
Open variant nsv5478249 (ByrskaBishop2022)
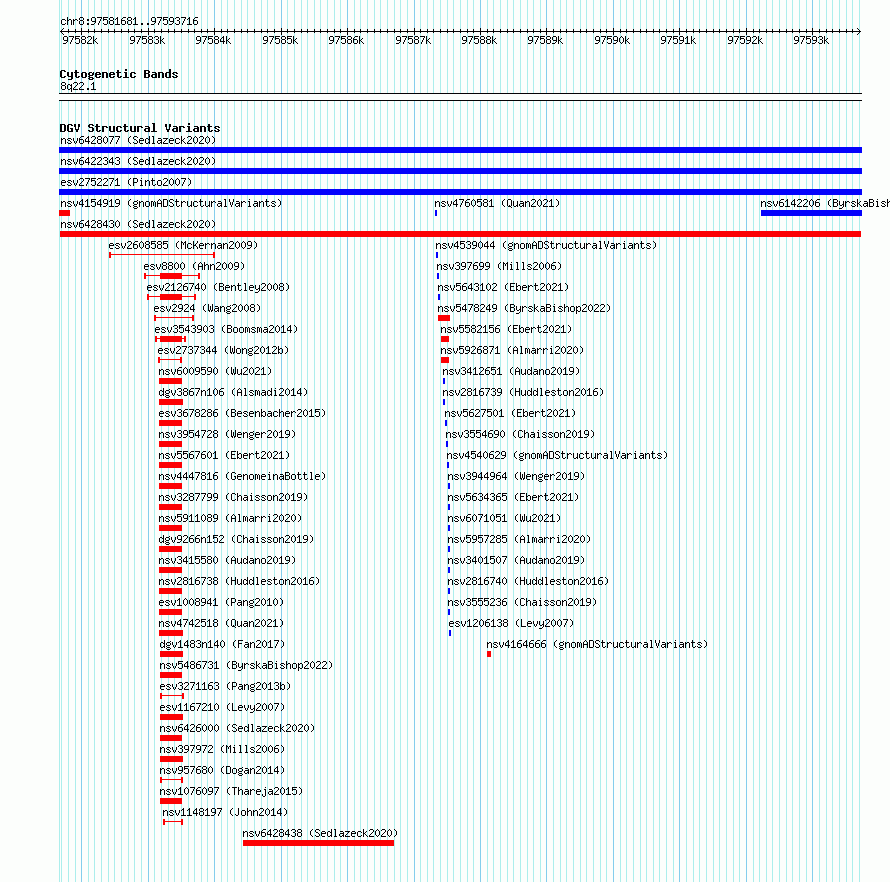[524, 308]
